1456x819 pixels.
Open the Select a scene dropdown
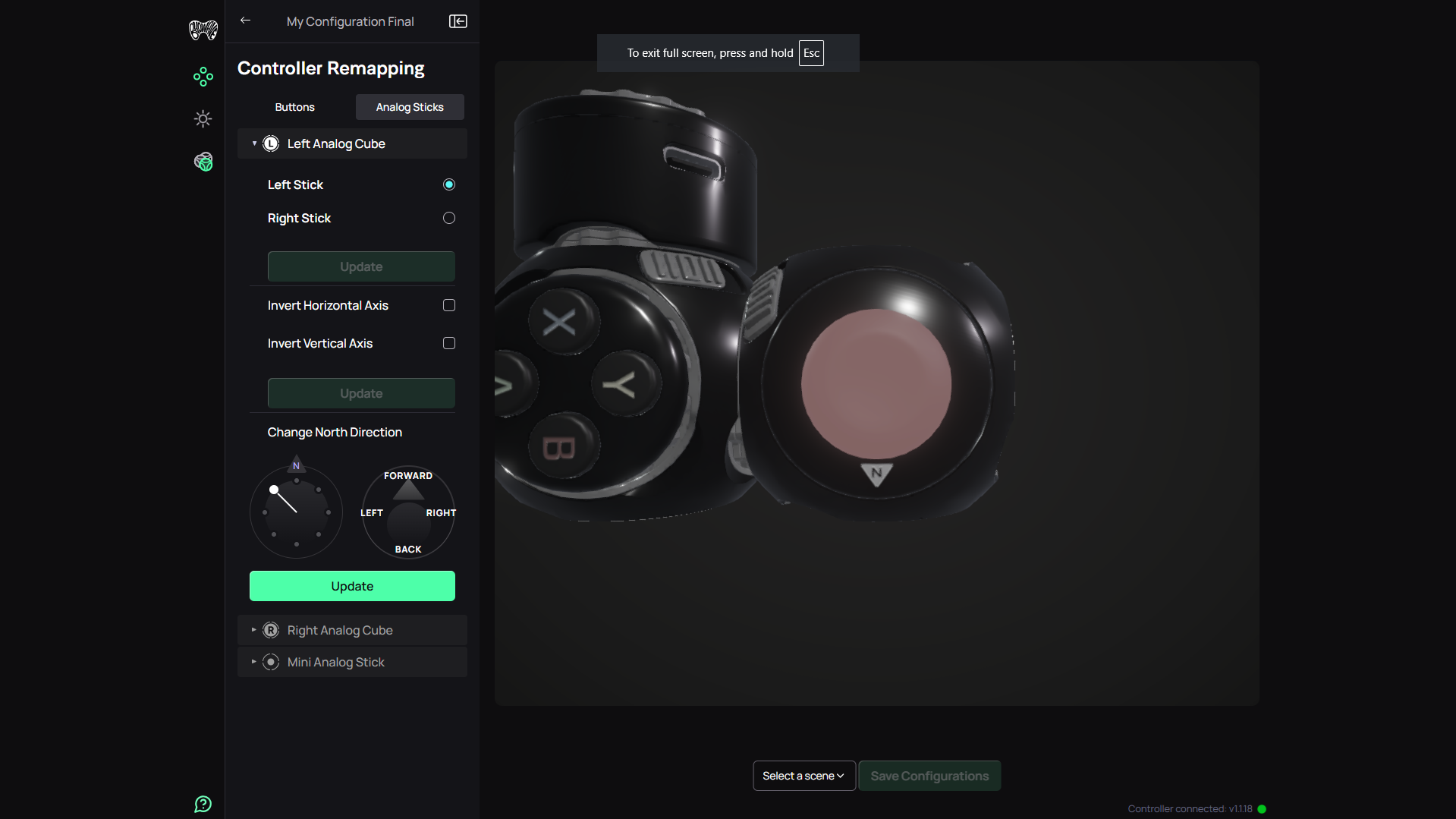[803, 776]
